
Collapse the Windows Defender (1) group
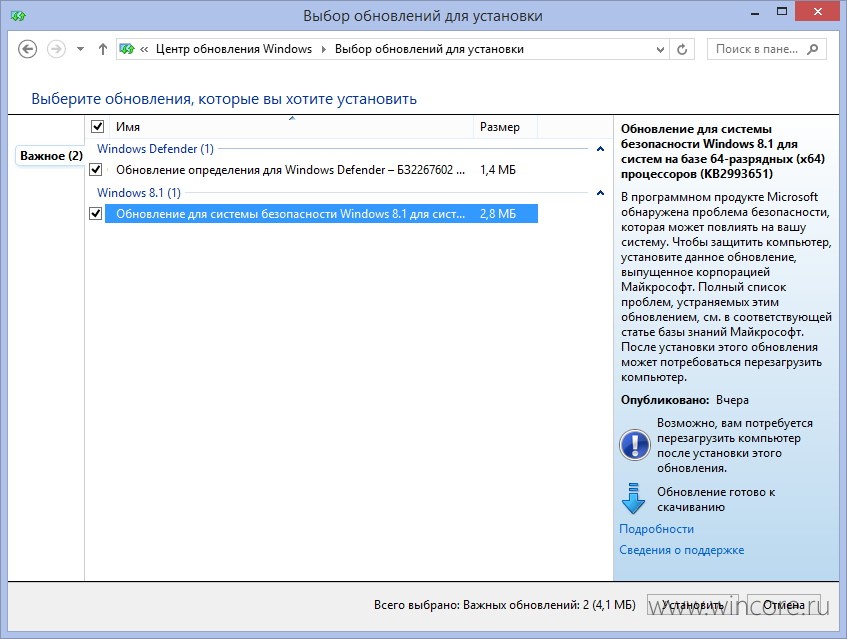[600, 149]
